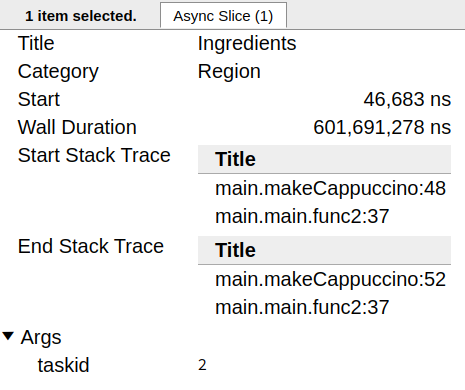The image size is (465, 390).
Task: Collapse the Args disclosure triangle
Action: pyautogui.click(x=8, y=336)
